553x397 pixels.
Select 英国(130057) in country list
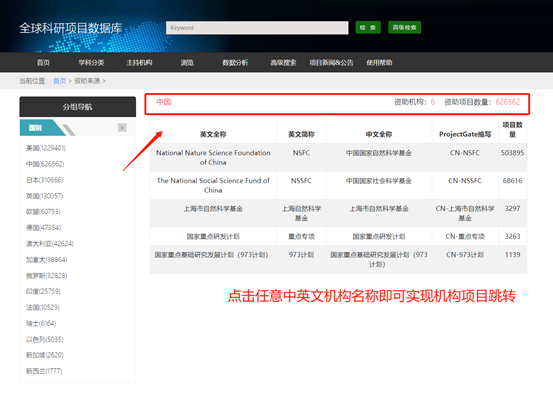[44, 196]
